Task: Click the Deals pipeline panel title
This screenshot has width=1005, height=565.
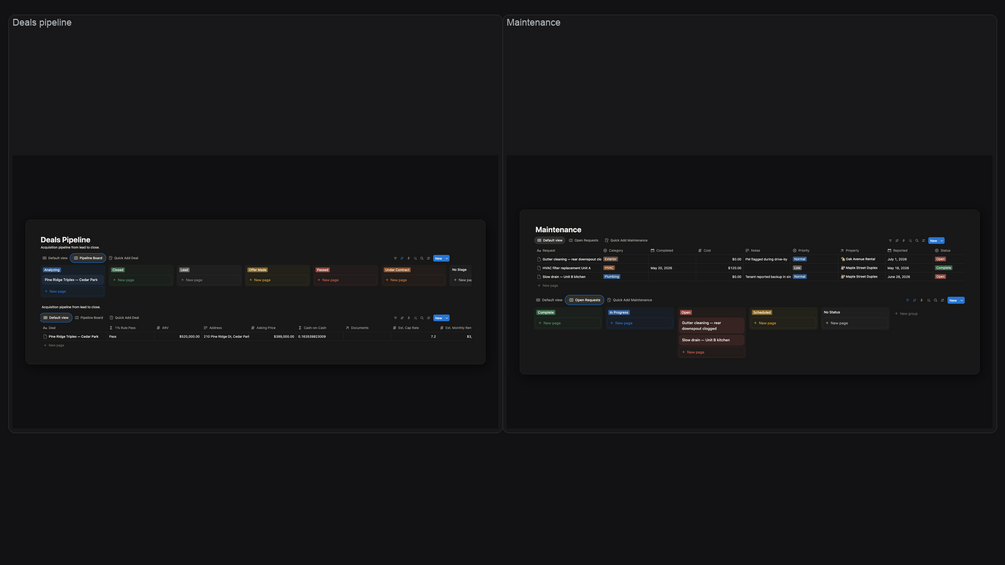Action: pyautogui.click(x=42, y=22)
